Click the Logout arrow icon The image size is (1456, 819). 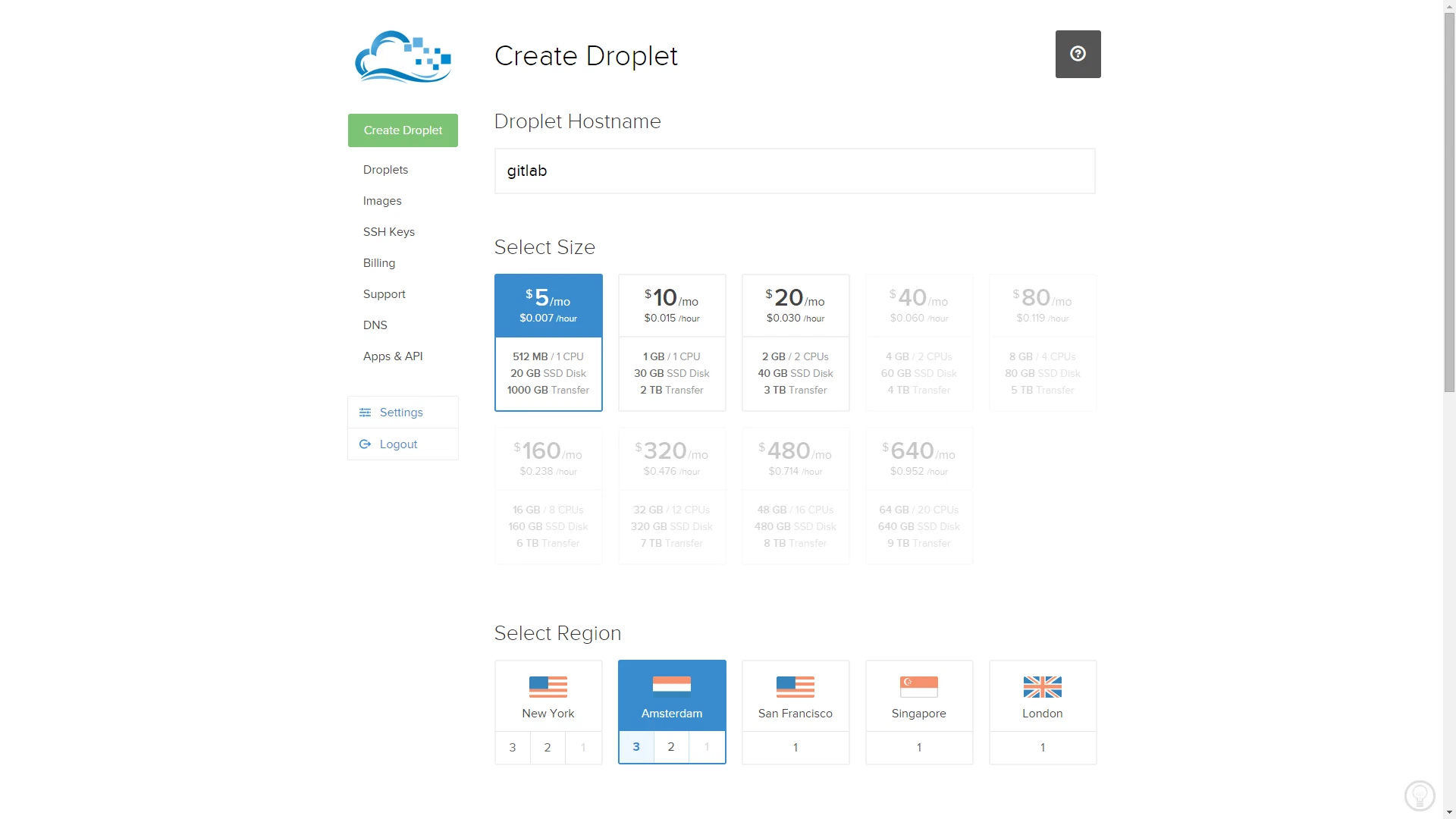[365, 444]
